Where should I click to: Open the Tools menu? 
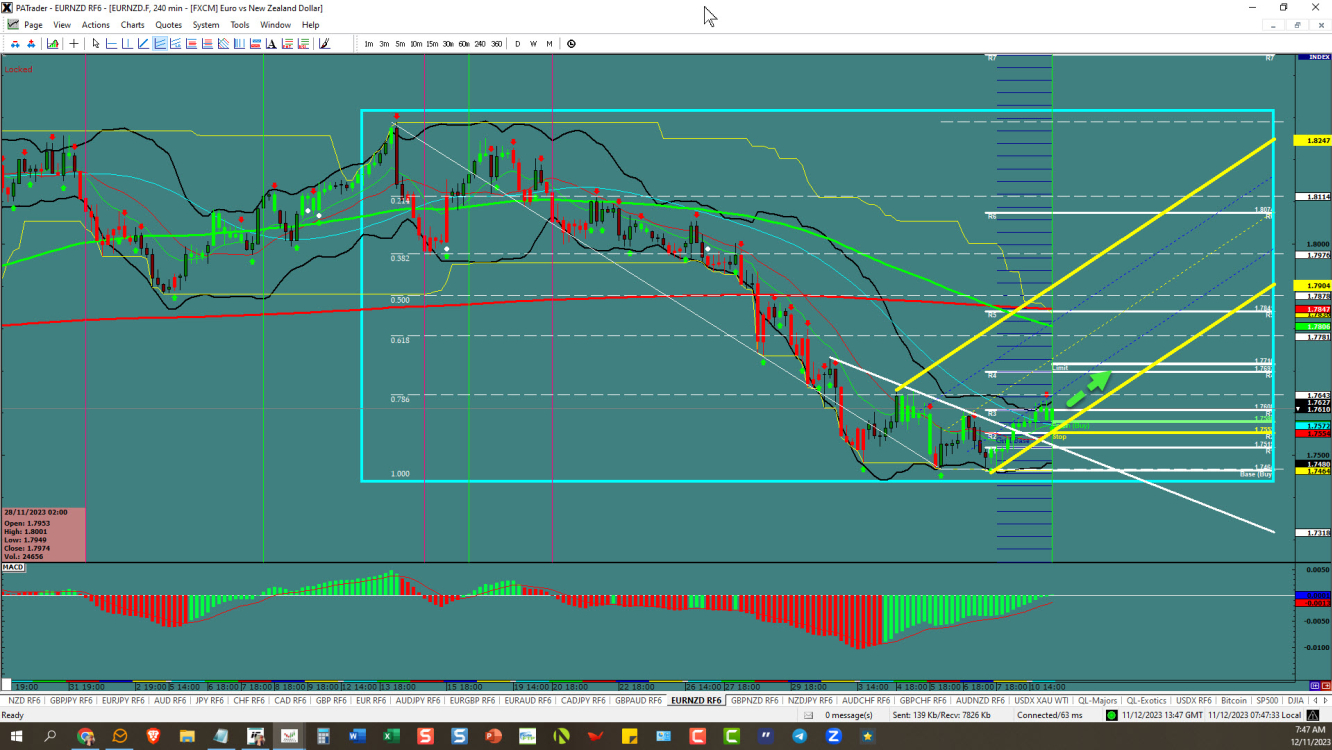[240, 25]
